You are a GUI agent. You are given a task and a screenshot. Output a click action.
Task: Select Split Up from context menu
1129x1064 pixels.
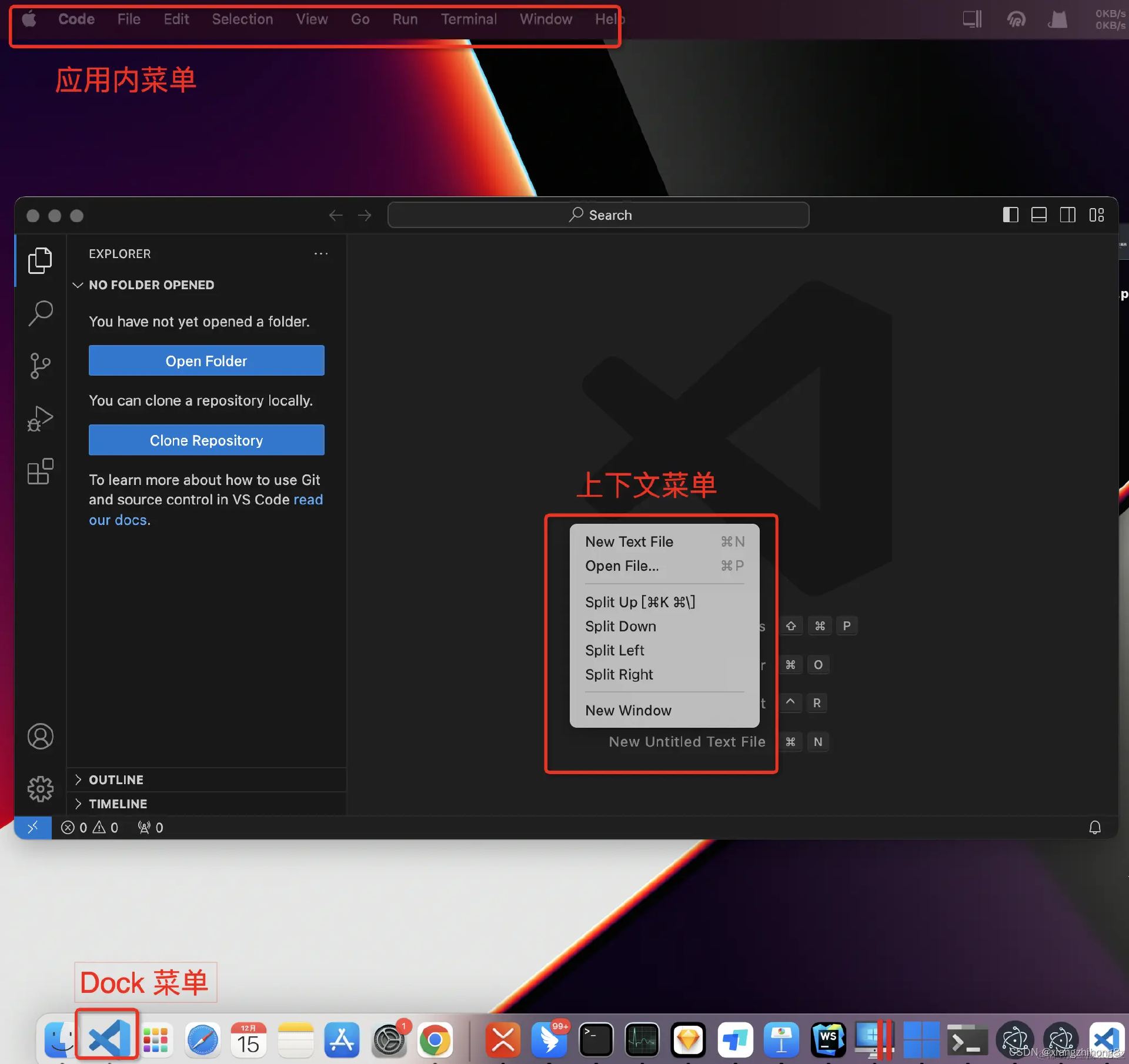pyautogui.click(x=640, y=601)
